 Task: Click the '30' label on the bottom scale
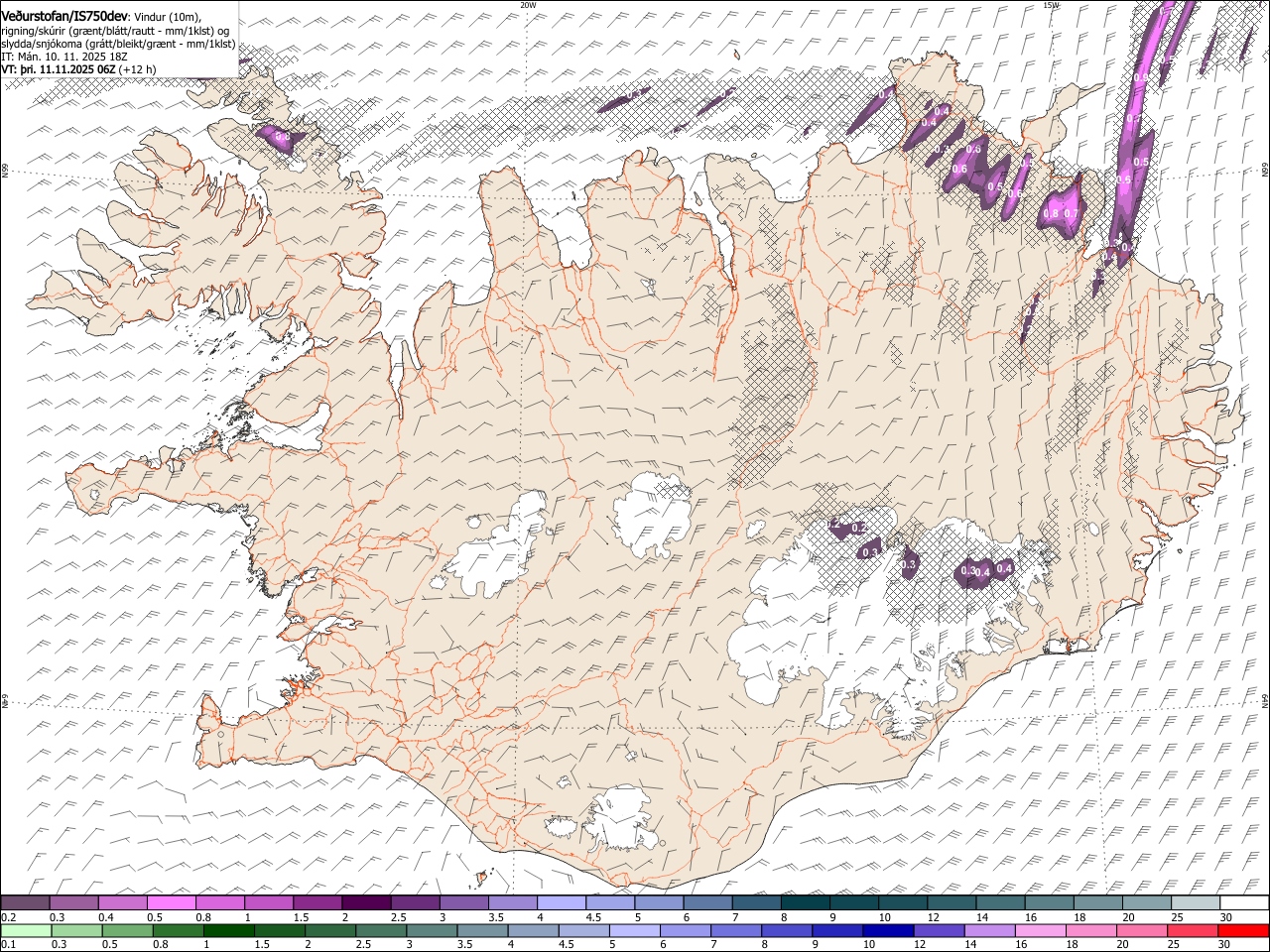(1224, 945)
